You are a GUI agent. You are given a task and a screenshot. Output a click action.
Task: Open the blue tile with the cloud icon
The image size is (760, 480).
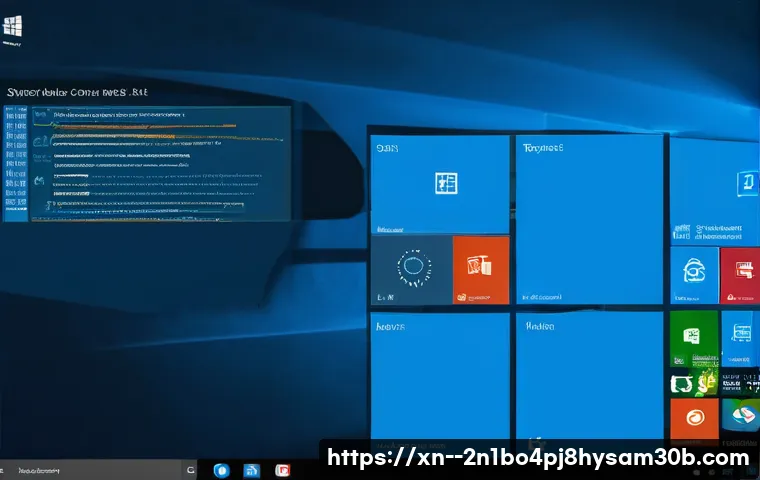(694, 269)
